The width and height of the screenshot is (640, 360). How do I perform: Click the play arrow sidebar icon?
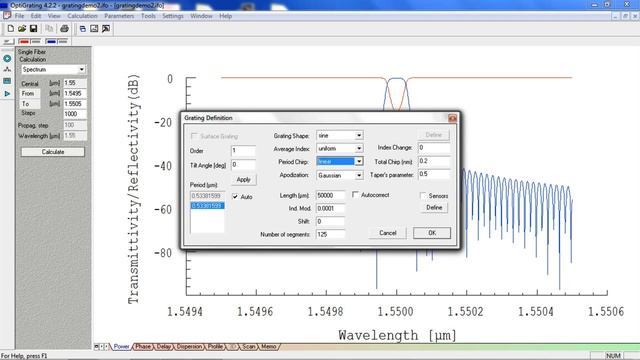7,93
